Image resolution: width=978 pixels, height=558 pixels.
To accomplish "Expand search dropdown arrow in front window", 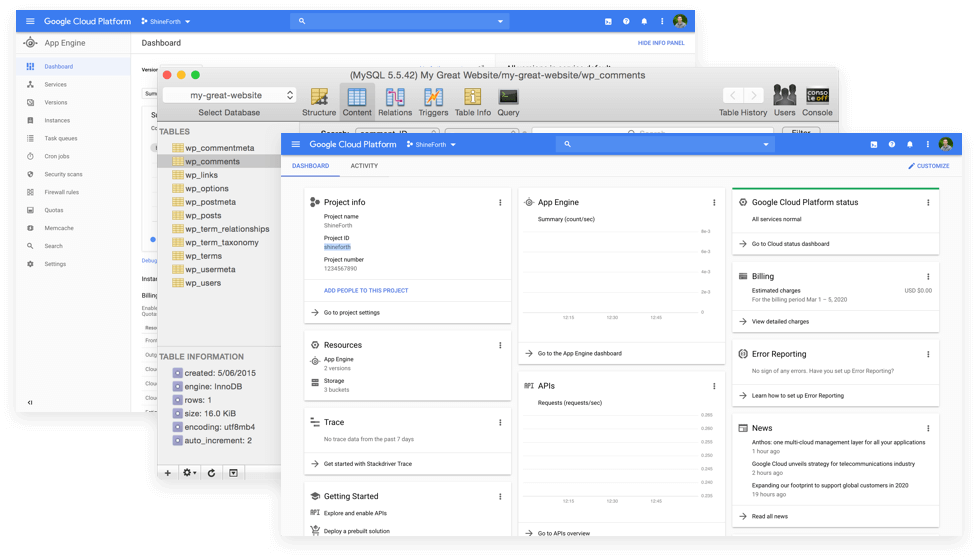I will coord(765,144).
